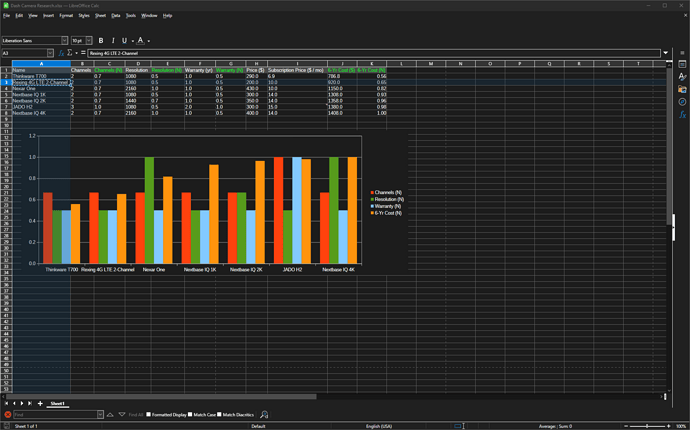The height and width of the screenshot is (430, 690).
Task: Zoom in with plus icon
Action: pyautogui.click(x=668, y=426)
